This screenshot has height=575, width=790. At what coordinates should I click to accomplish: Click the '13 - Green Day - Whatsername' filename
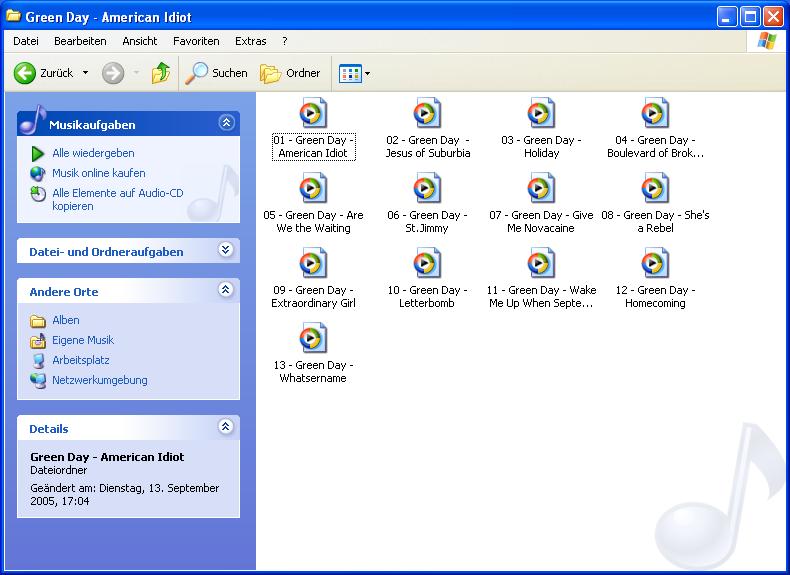(x=313, y=372)
